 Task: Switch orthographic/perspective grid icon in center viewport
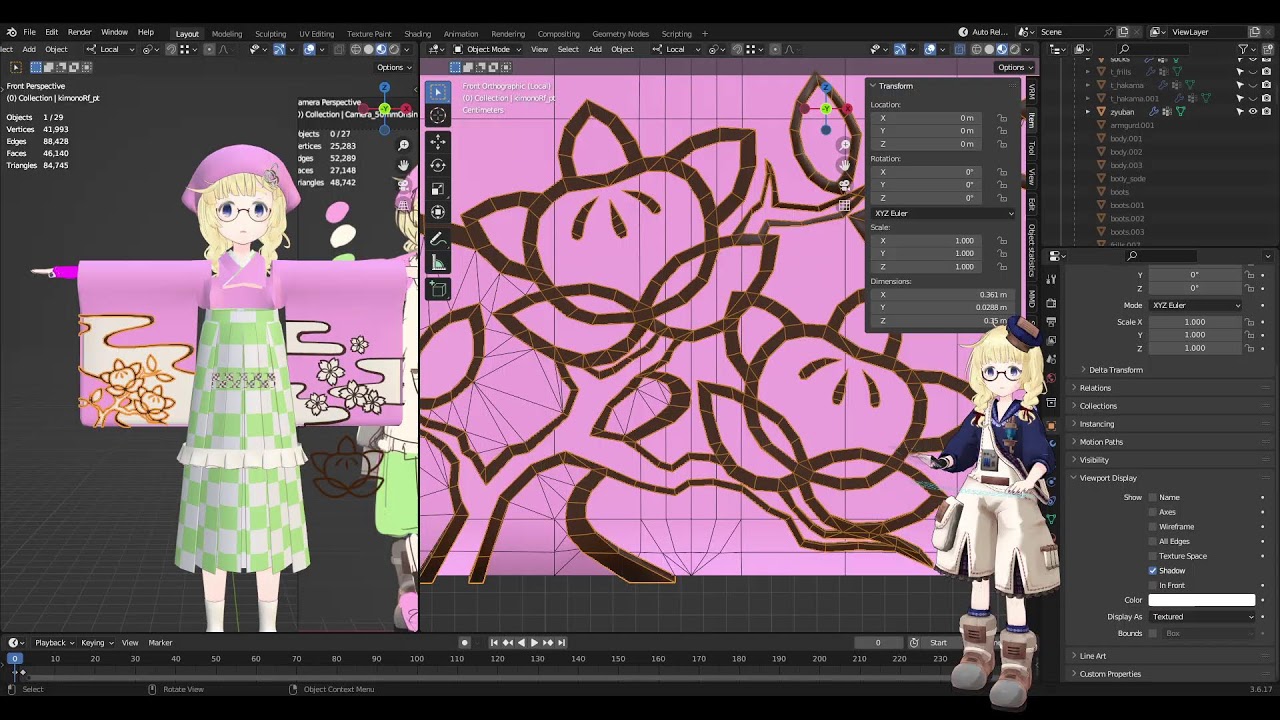tap(845, 205)
